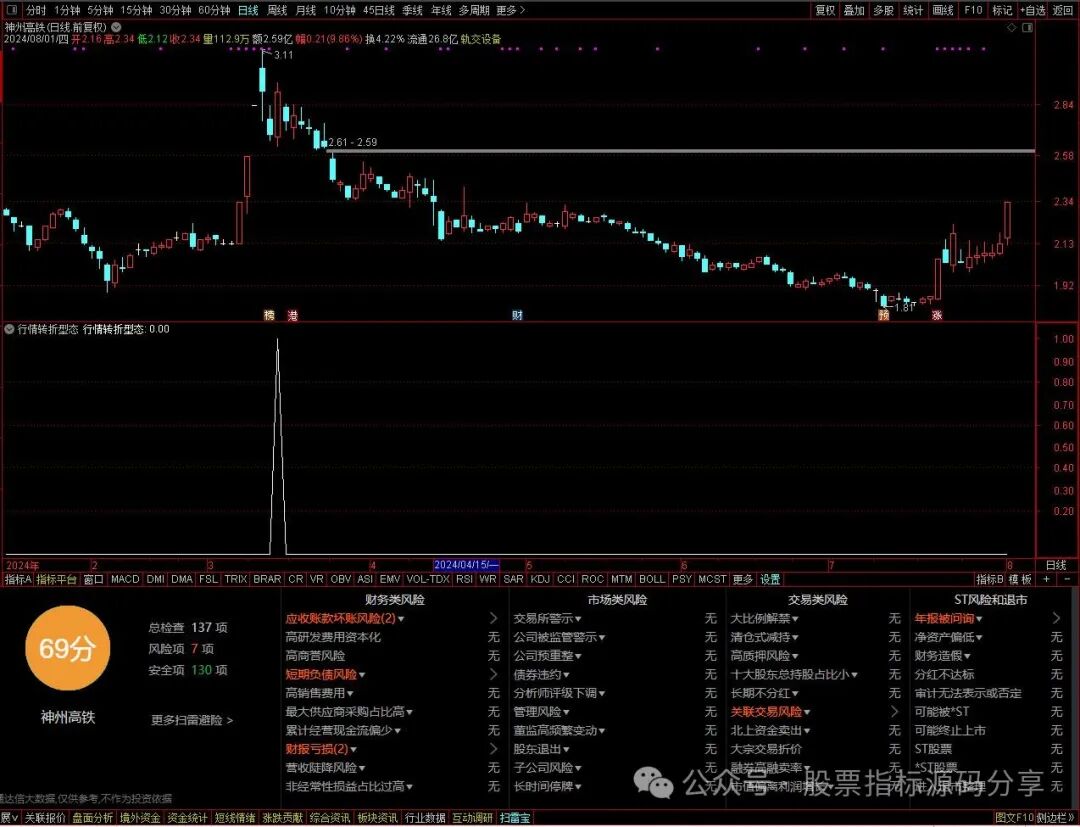Click the blue 财 marker below the chart
Viewport: 1080px width, 827px height.
pyautogui.click(x=517, y=315)
